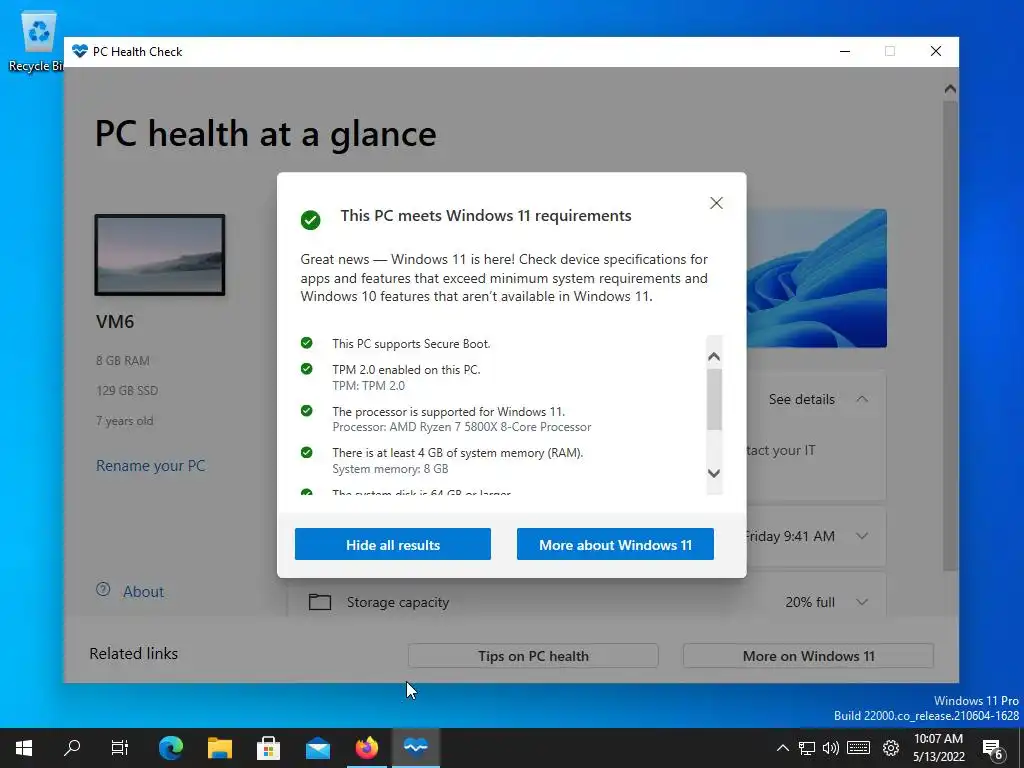Viewport: 1024px width, 768px height.
Task: Open More on Windows 11 link button
Action: tap(808, 656)
